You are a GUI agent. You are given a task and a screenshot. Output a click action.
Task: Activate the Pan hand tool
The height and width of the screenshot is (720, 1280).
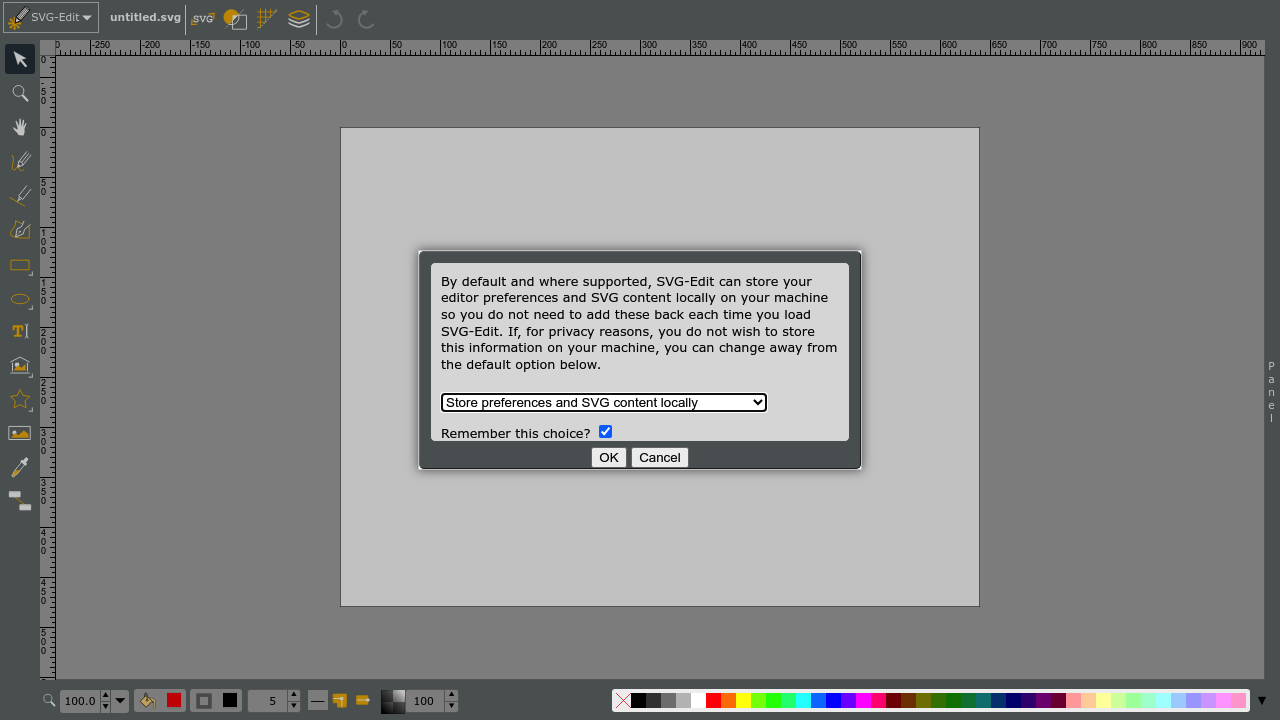(x=20, y=127)
